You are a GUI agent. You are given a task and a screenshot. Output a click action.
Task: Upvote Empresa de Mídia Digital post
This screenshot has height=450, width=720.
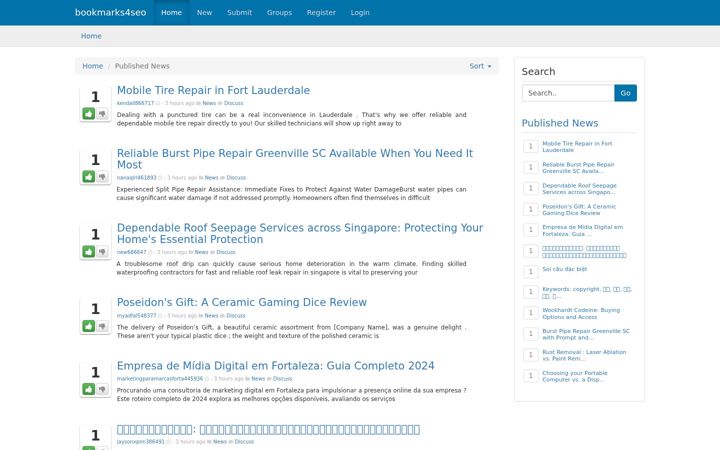coord(89,389)
